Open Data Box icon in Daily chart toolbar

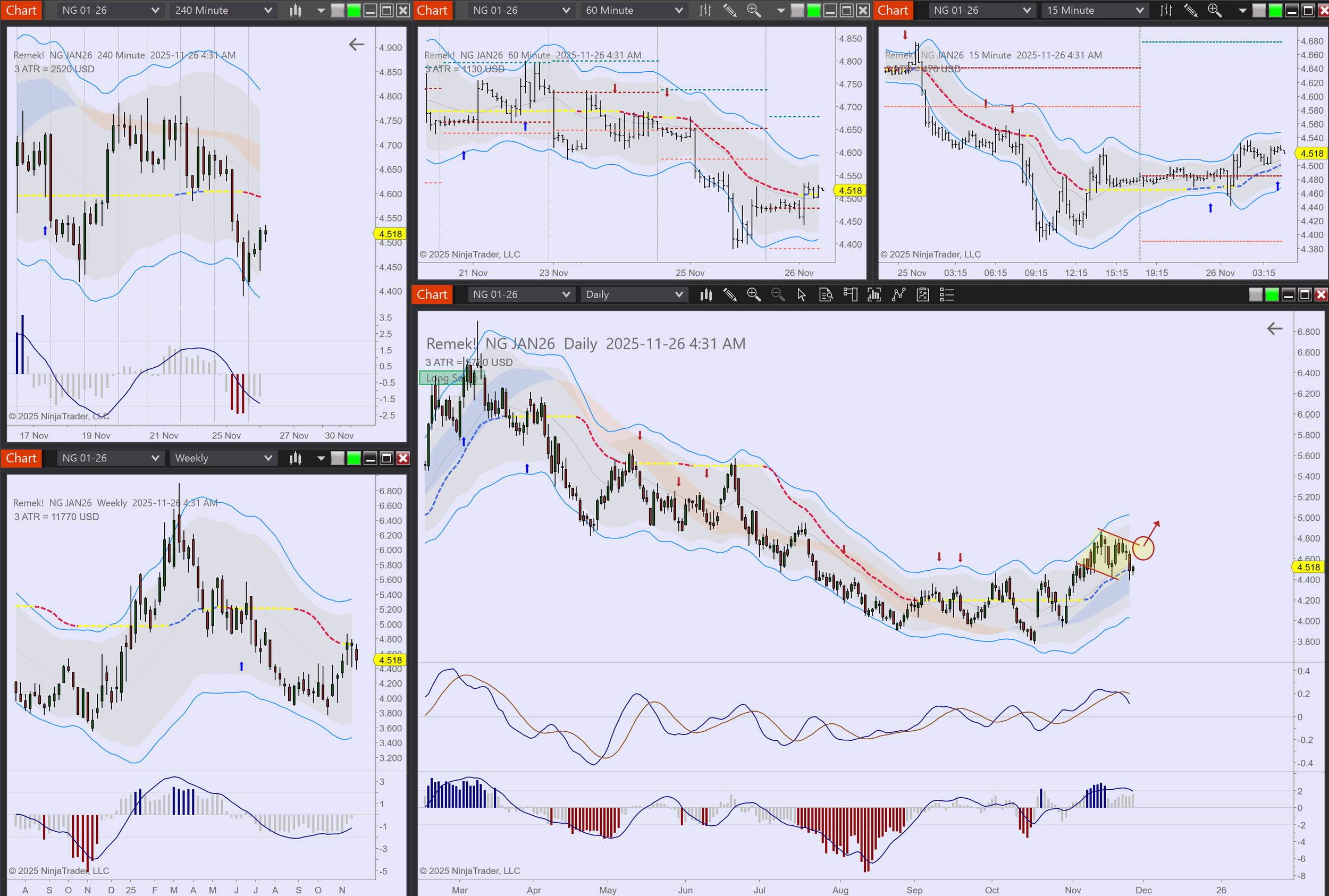coord(826,294)
